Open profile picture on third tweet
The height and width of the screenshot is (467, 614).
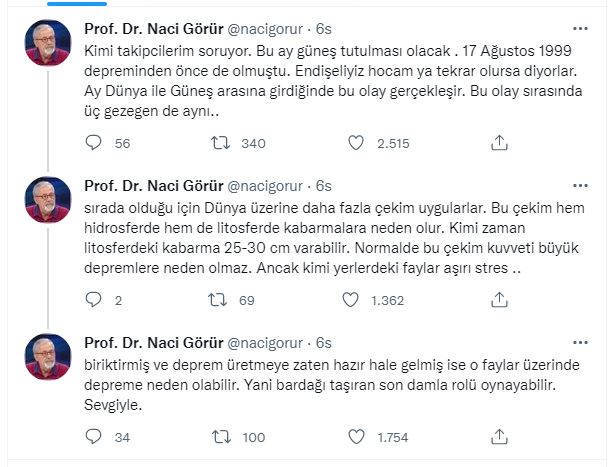(48, 355)
